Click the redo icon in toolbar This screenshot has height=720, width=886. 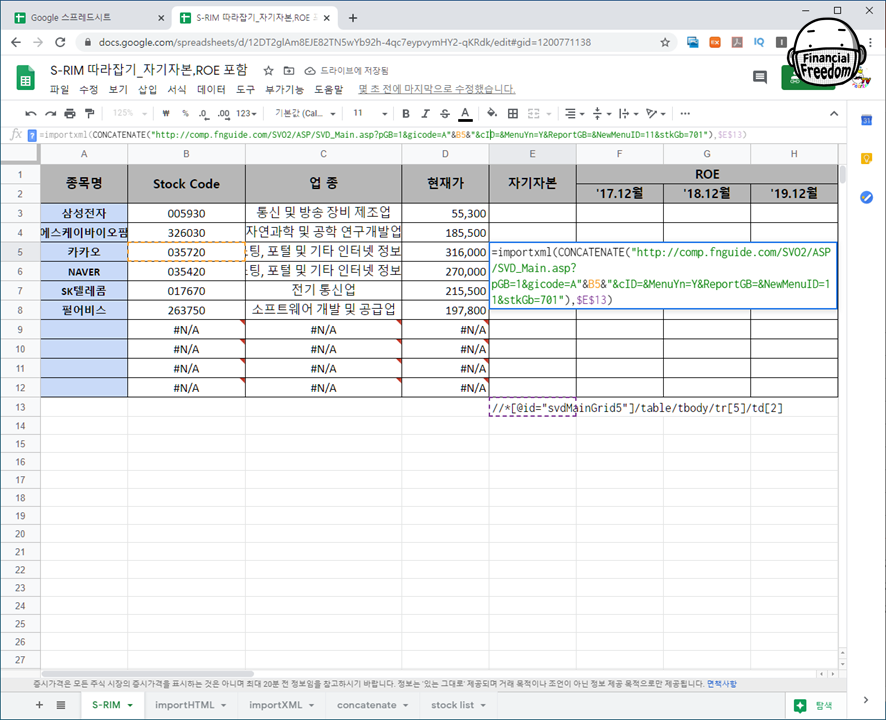pos(51,114)
